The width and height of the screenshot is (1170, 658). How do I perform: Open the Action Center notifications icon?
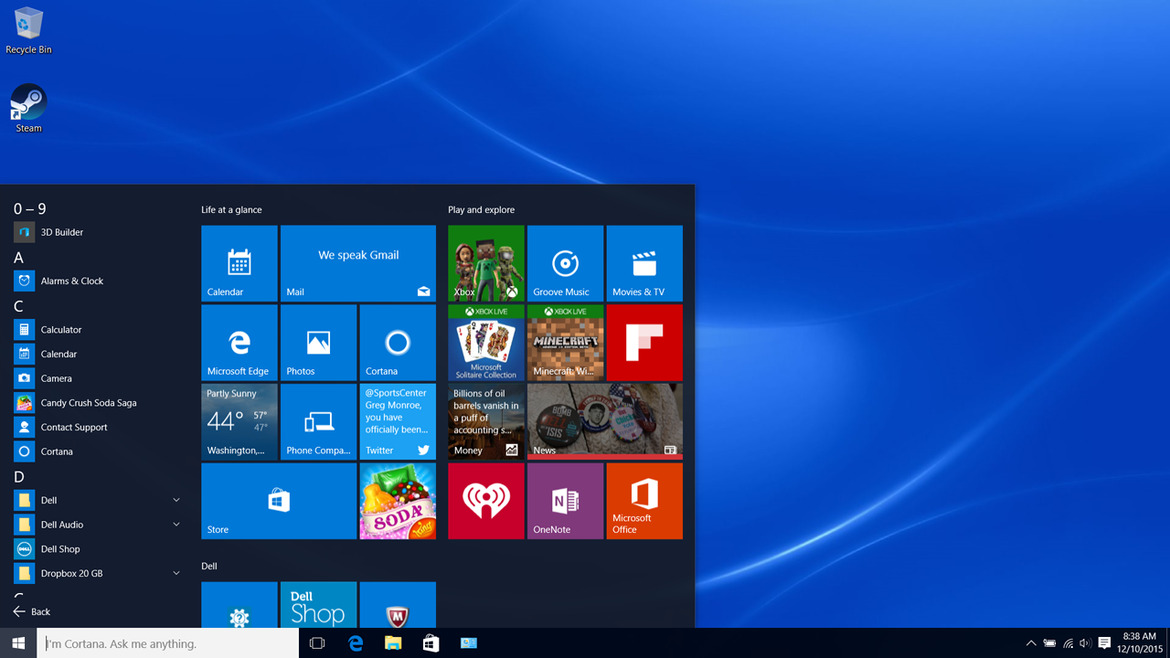tap(1104, 643)
